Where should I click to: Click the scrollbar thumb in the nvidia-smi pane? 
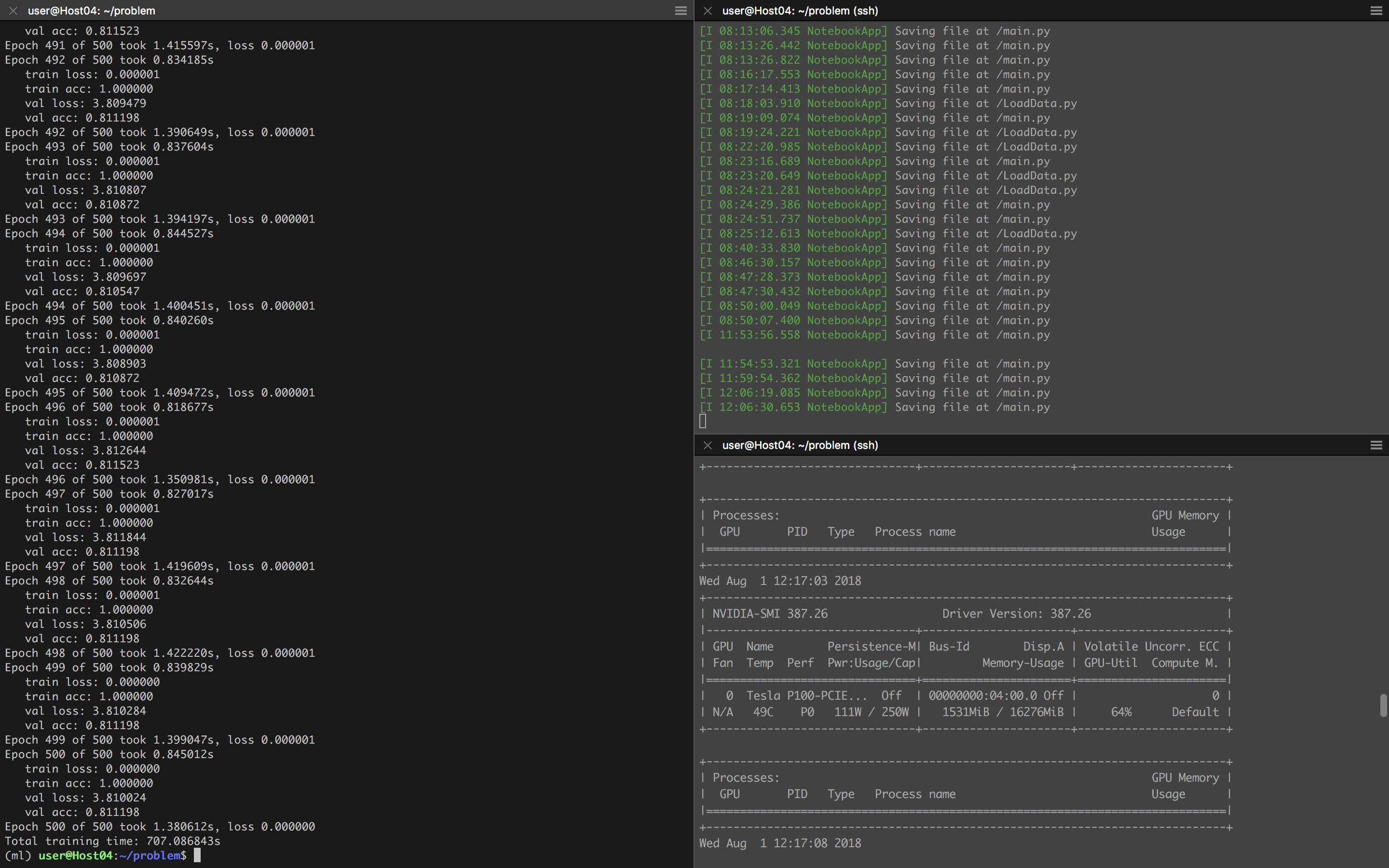(x=1383, y=705)
